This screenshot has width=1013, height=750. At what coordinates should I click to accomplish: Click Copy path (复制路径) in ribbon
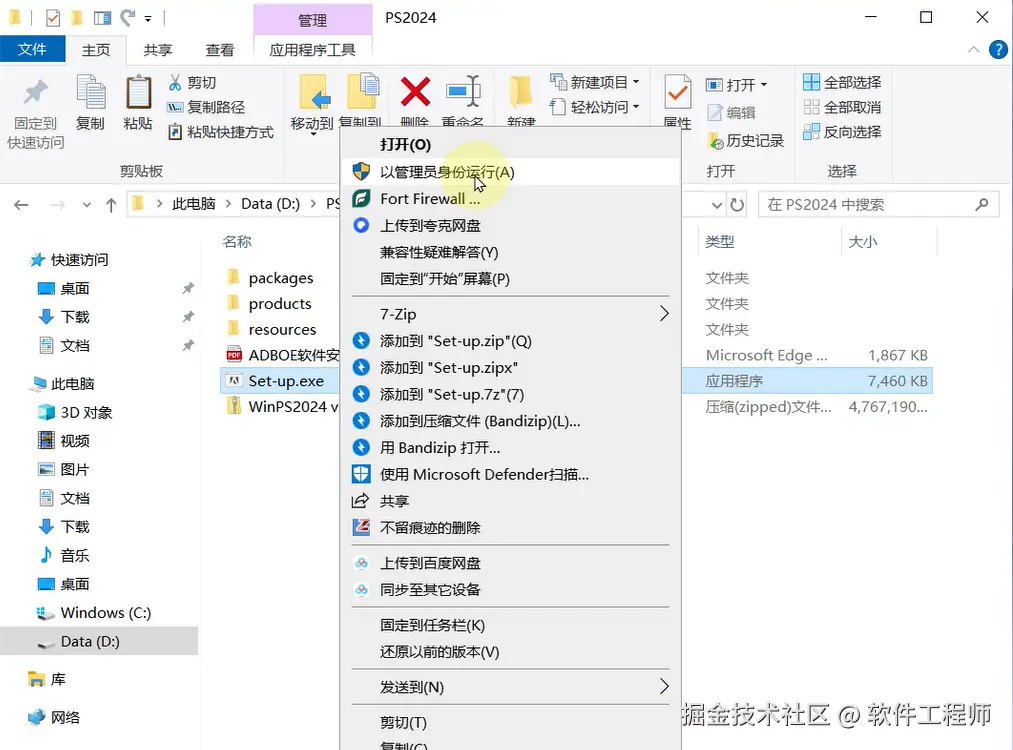[206, 107]
